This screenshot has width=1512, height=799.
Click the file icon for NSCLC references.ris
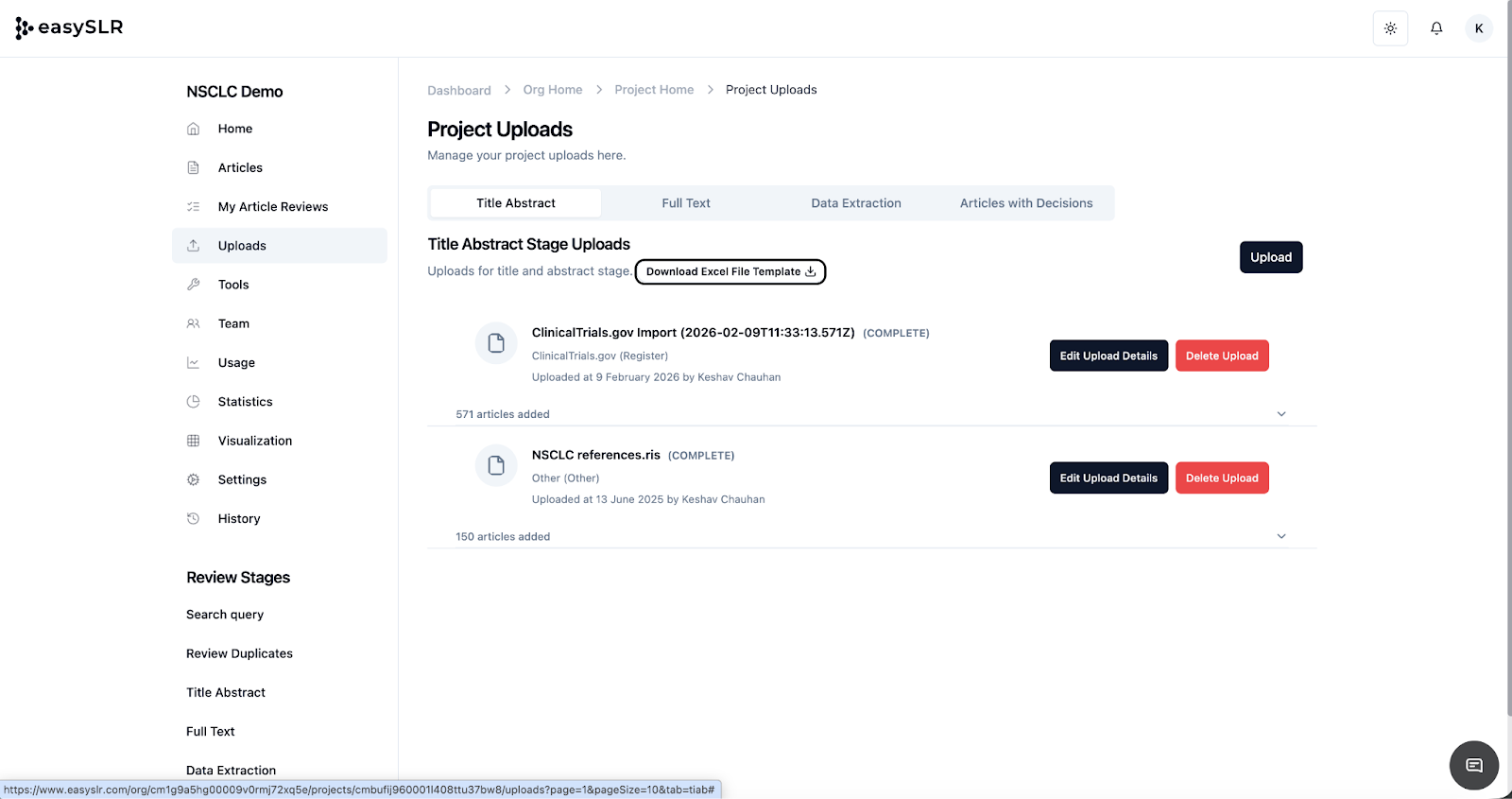[496, 465]
